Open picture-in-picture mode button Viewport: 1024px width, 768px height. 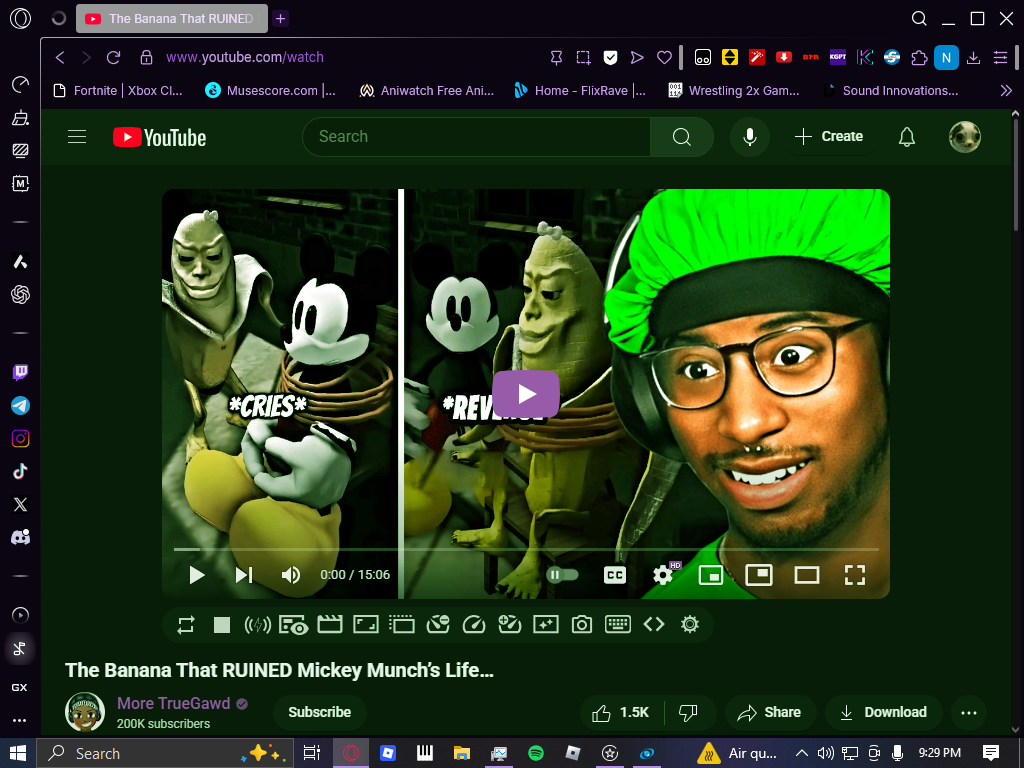pos(759,575)
